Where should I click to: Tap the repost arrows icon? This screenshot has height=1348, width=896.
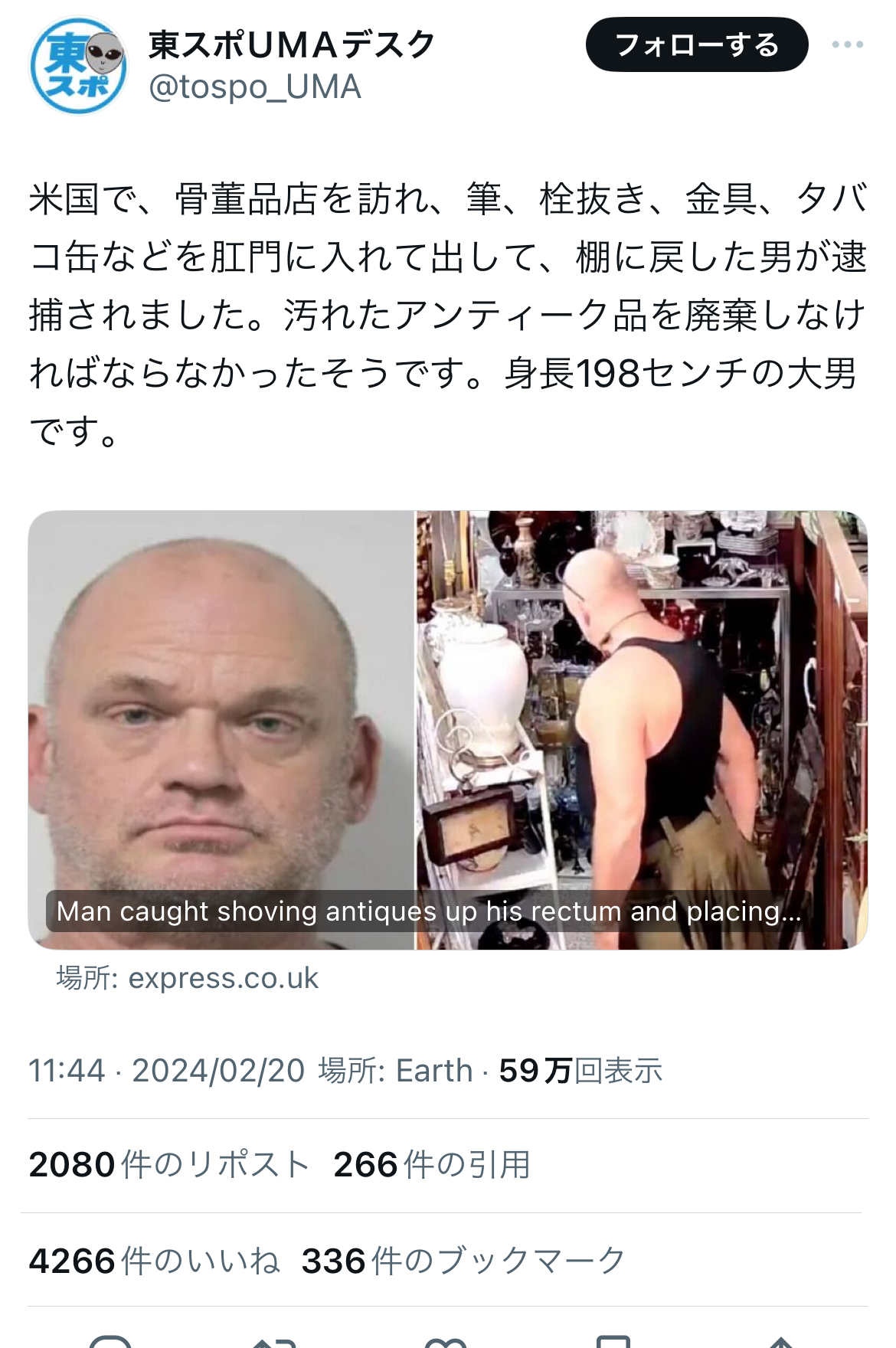click(x=275, y=1340)
